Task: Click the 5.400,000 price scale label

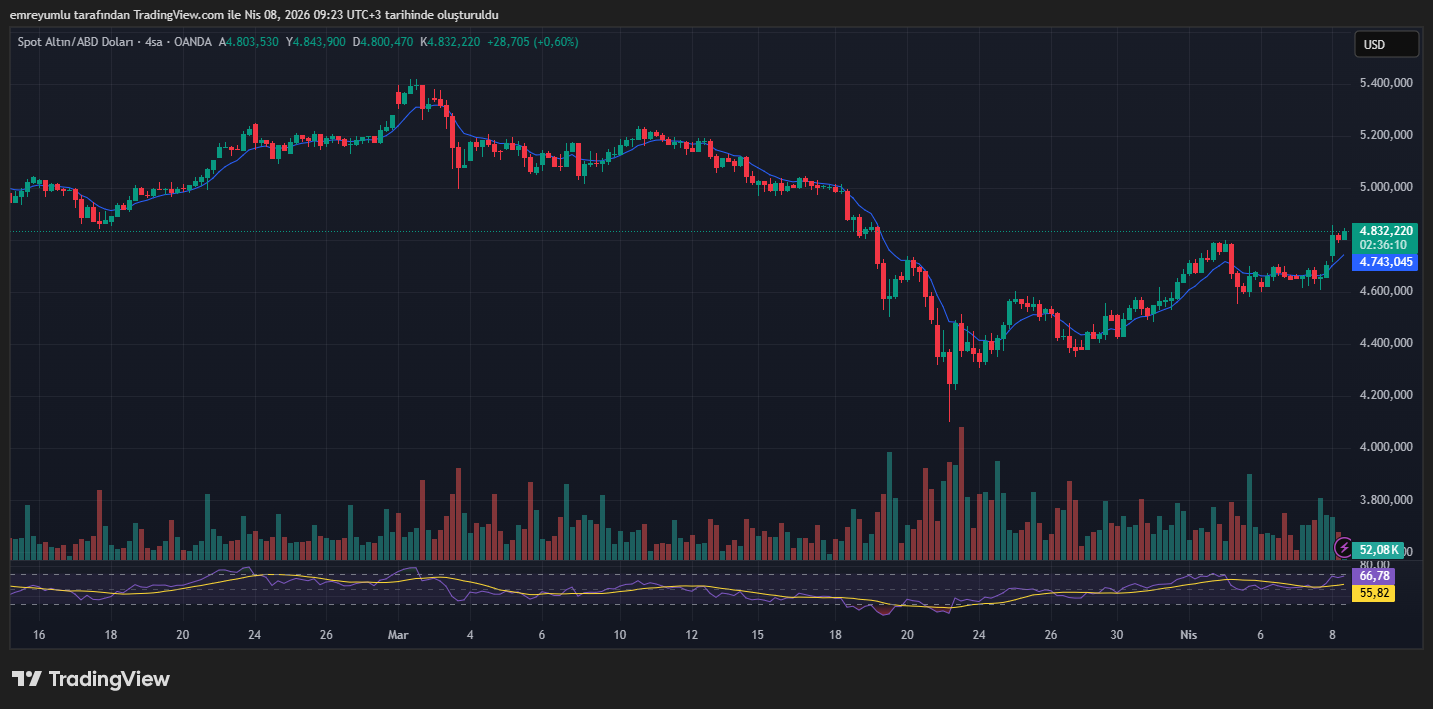Action: coord(1386,83)
